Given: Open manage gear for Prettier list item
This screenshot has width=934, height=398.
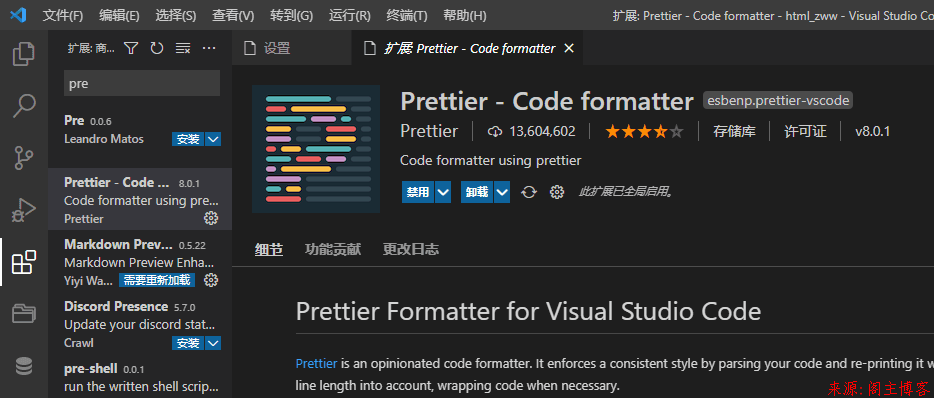Looking at the screenshot, I should 211,218.
